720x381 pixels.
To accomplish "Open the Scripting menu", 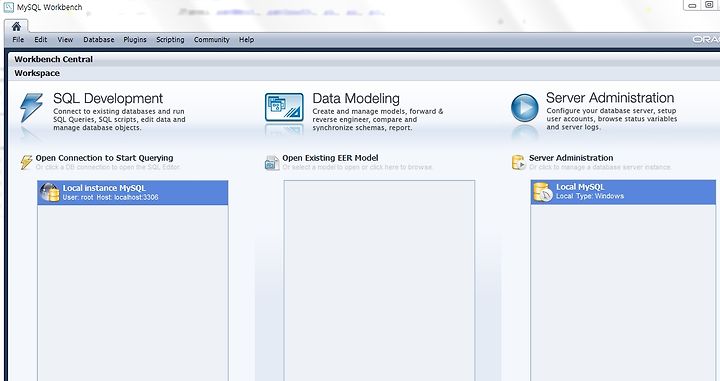I will 170,39.
